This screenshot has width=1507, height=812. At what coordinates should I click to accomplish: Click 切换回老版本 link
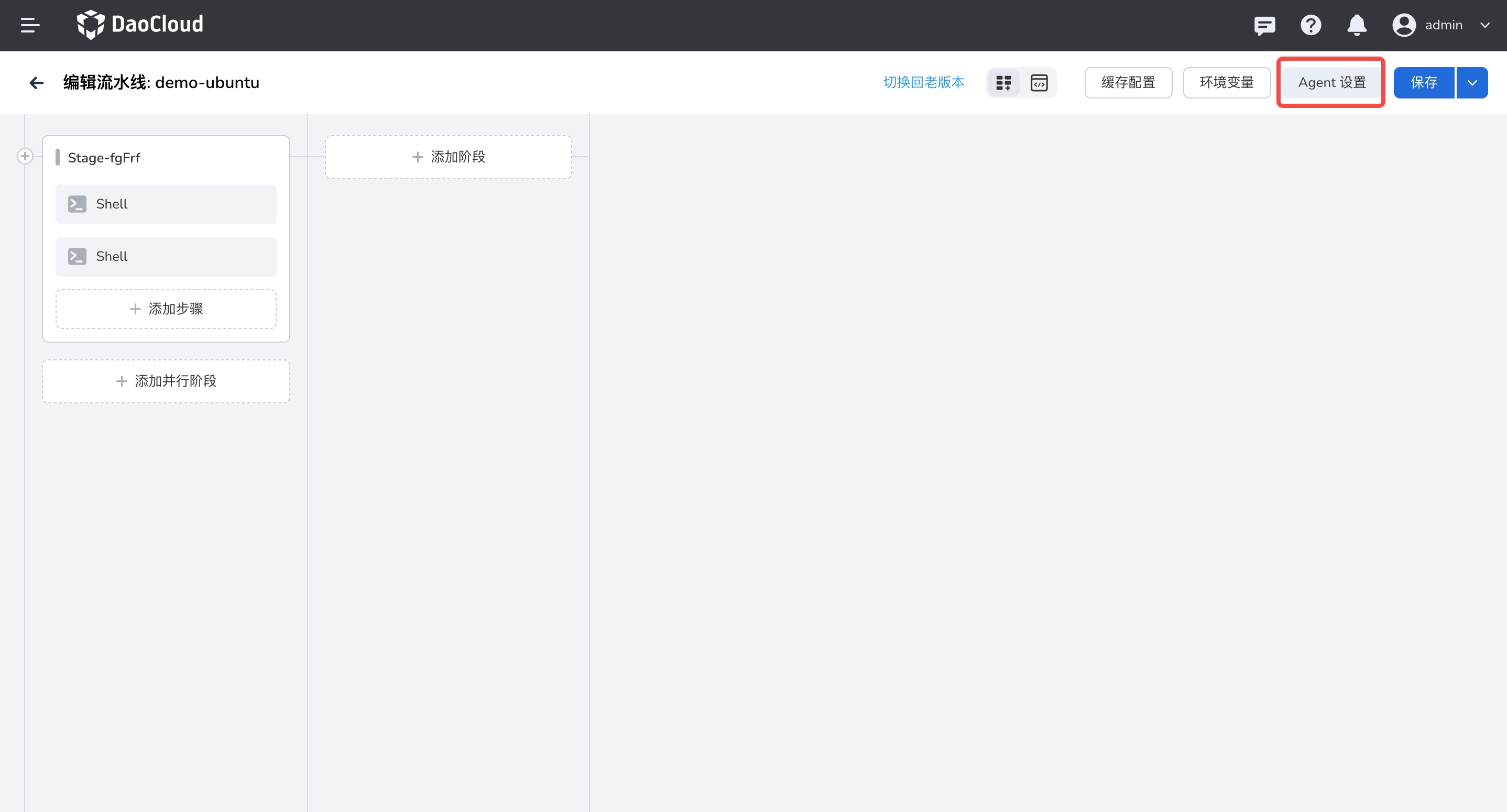pyautogui.click(x=923, y=82)
